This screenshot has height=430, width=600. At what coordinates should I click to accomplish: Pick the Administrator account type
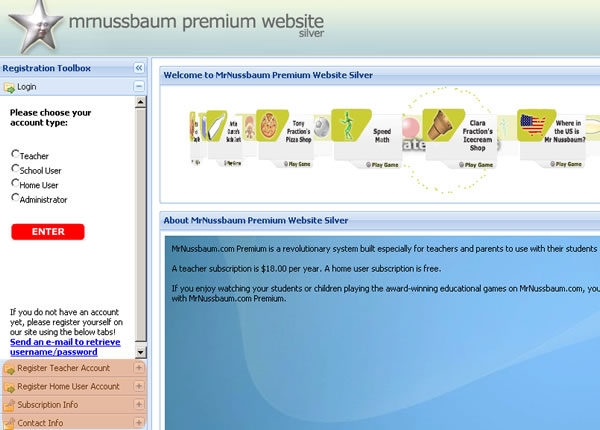[15, 198]
